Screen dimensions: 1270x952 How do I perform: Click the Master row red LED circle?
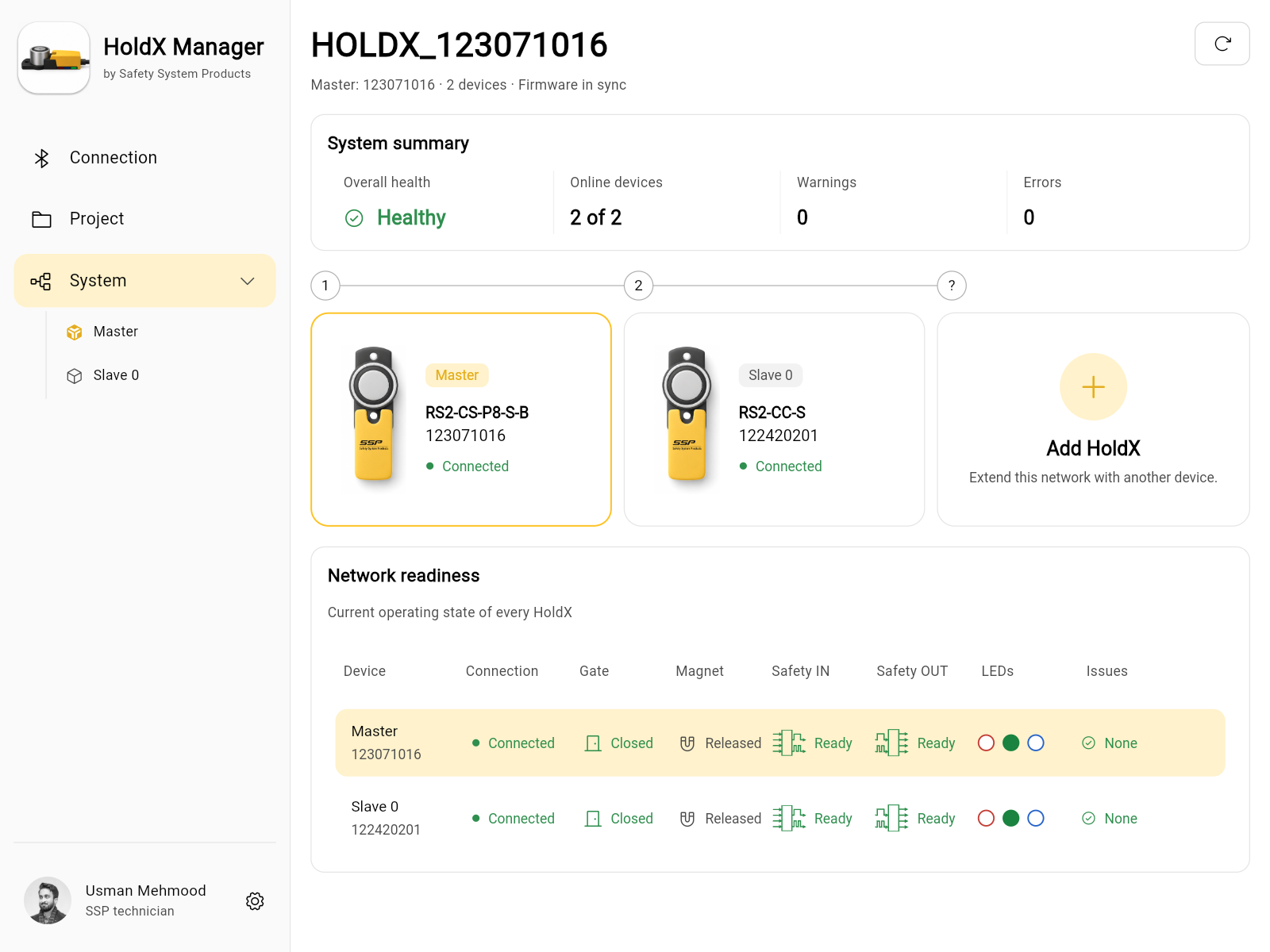pyautogui.click(x=986, y=743)
